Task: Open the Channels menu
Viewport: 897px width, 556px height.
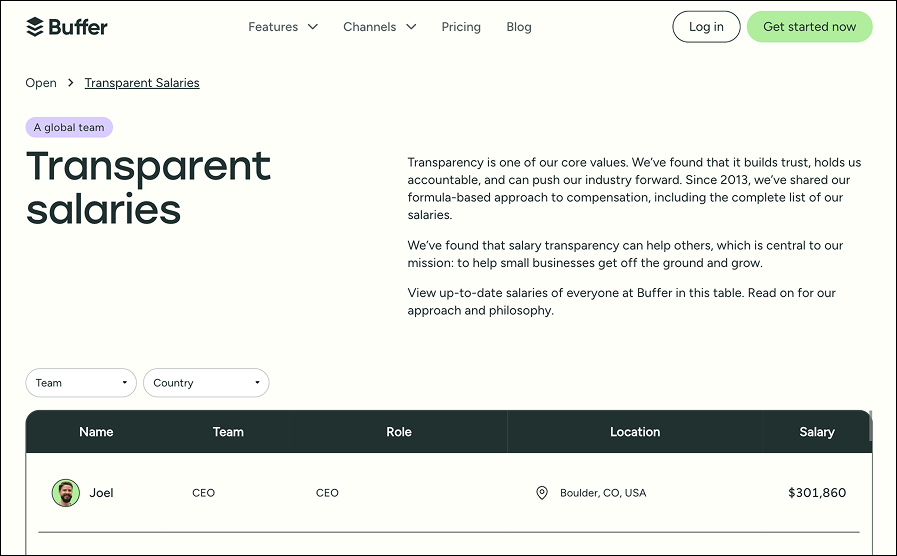Action: (x=370, y=27)
